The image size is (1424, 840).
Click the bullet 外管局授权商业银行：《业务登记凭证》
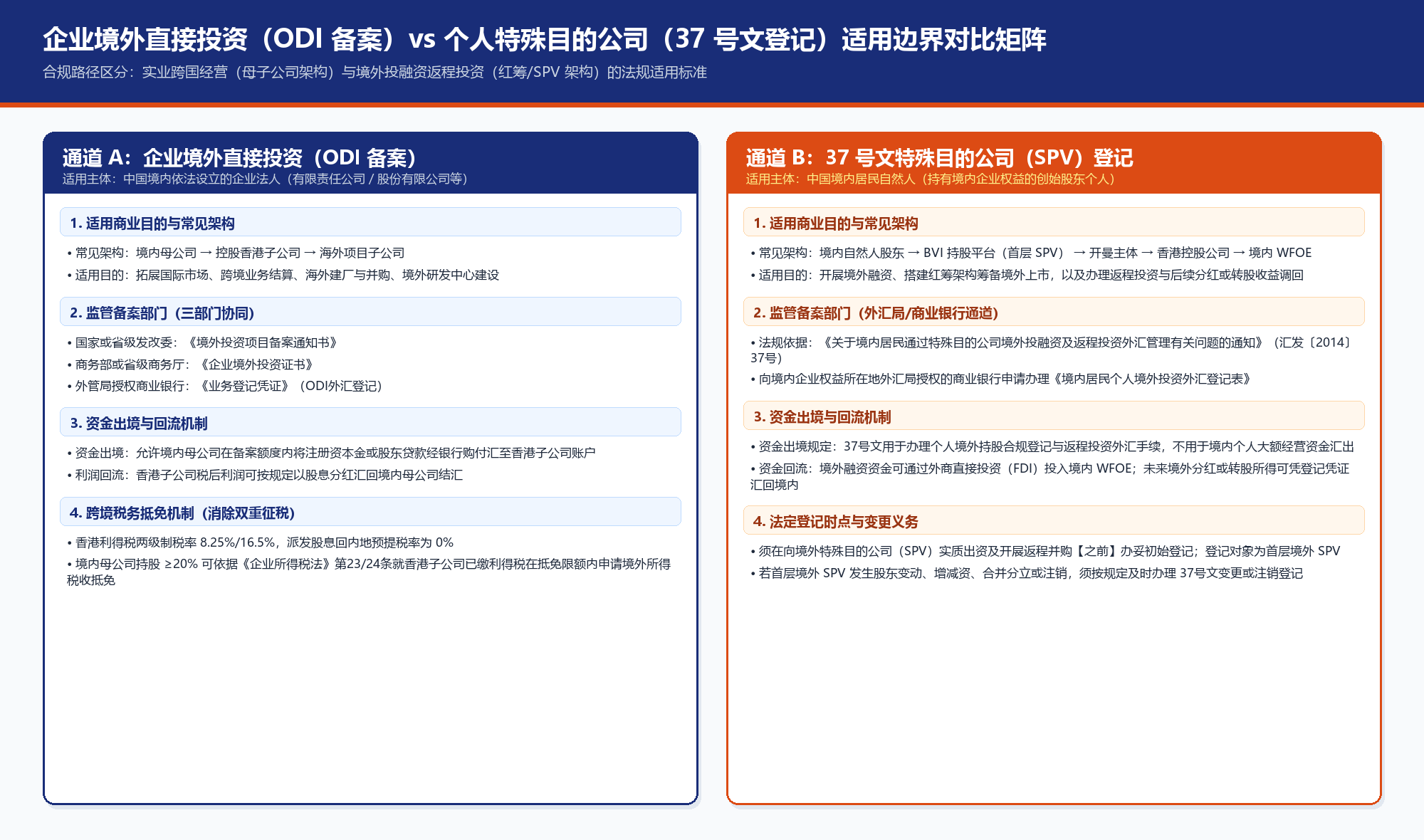tap(226, 386)
